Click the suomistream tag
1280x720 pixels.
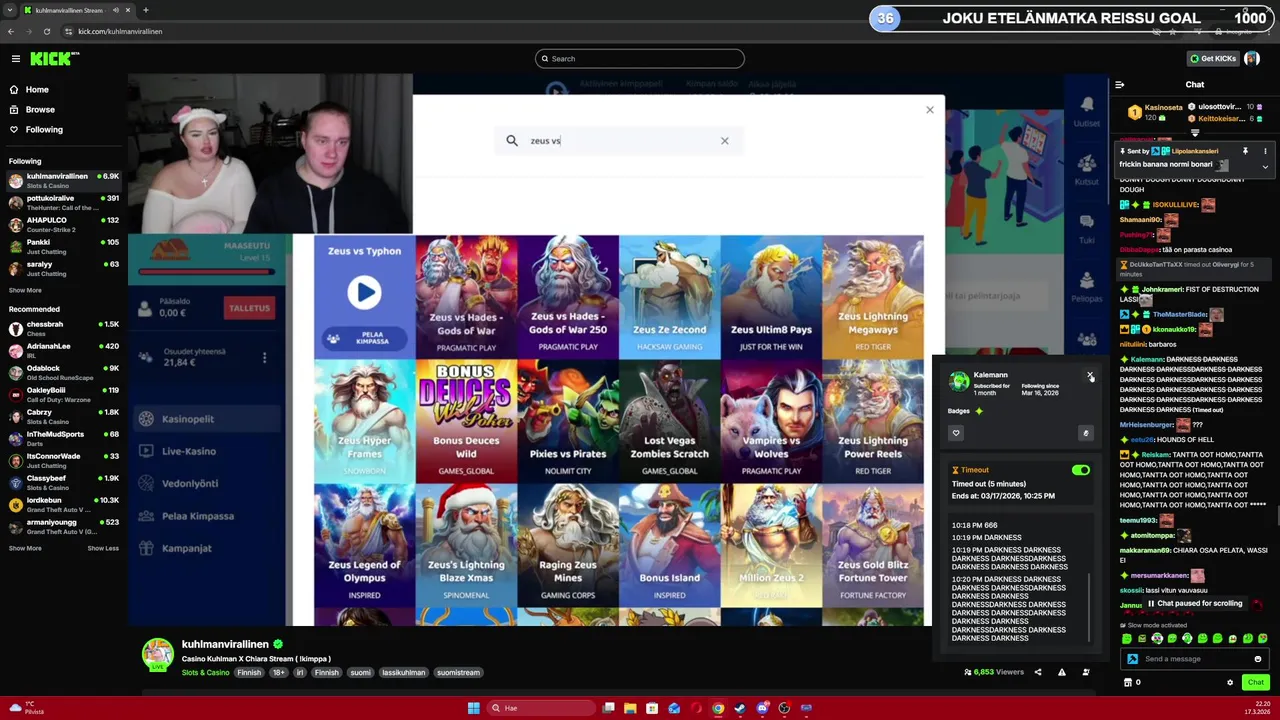tap(459, 673)
